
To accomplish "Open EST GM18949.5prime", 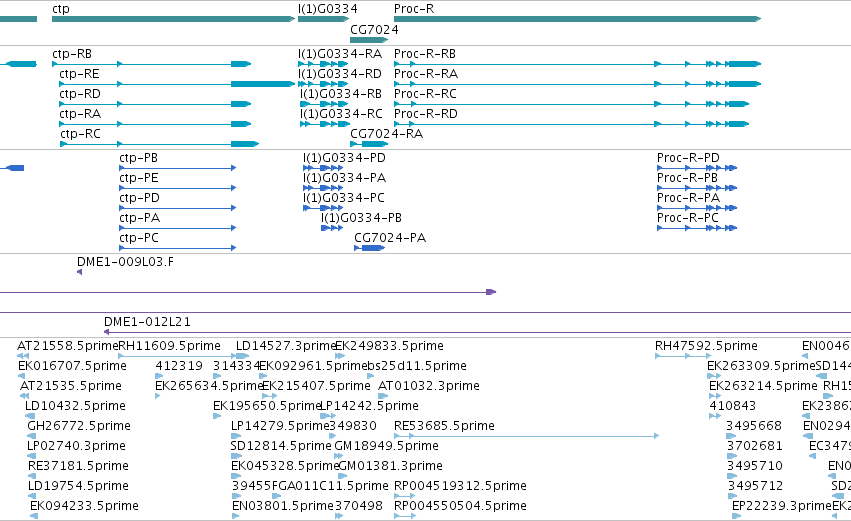I will [386, 446].
